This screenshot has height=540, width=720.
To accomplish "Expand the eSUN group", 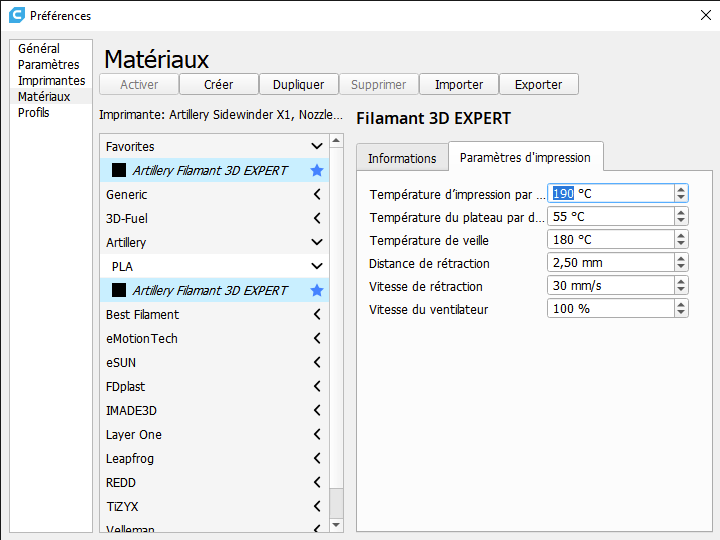I will (317, 362).
